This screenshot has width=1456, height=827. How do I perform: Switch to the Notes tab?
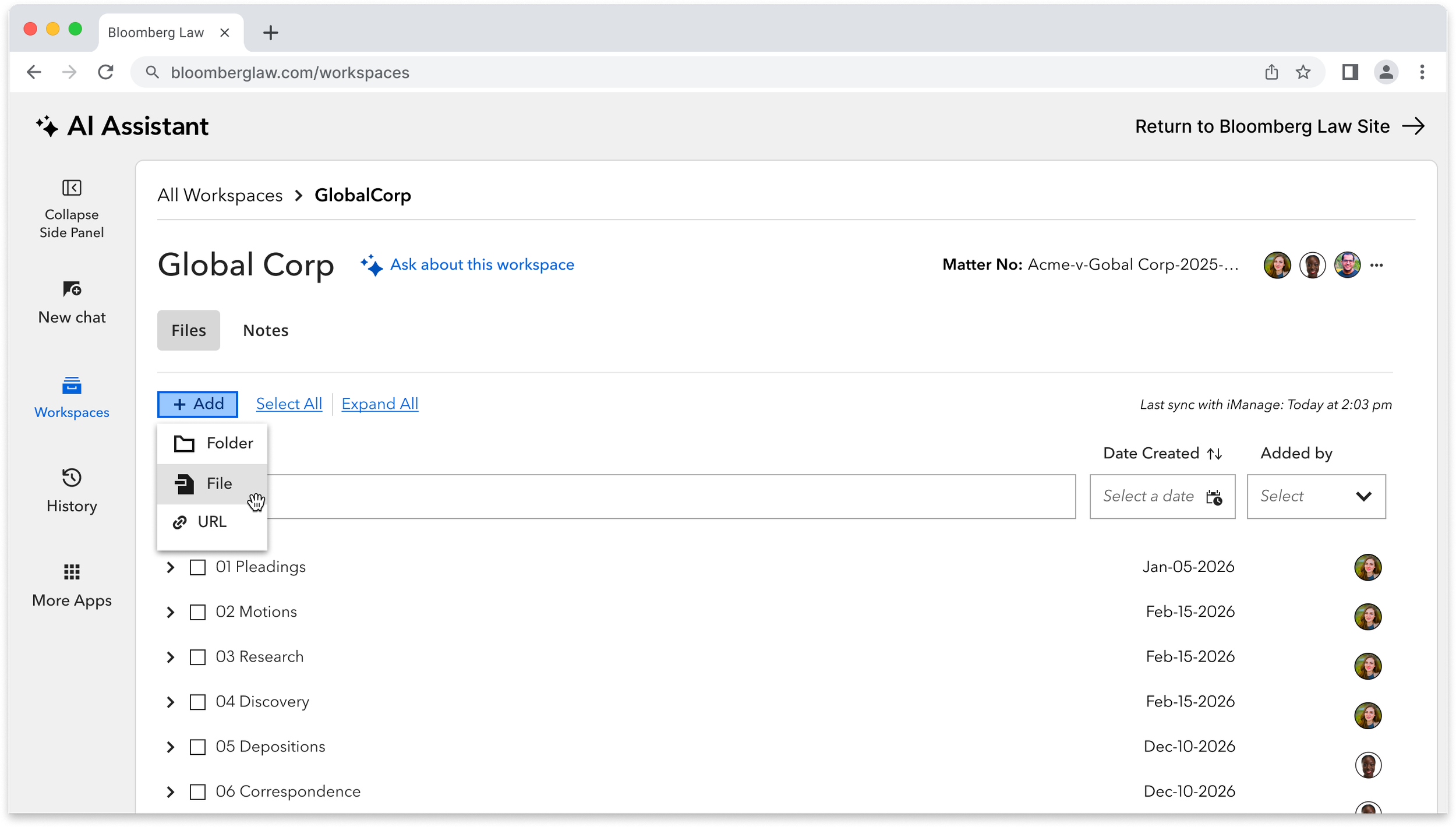(x=266, y=330)
